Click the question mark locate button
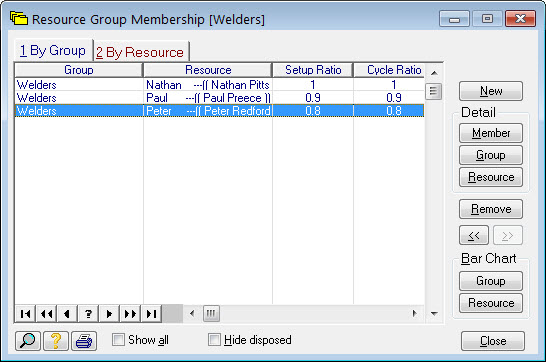The width and height of the screenshot is (546, 362). pyautogui.click(x=88, y=314)
